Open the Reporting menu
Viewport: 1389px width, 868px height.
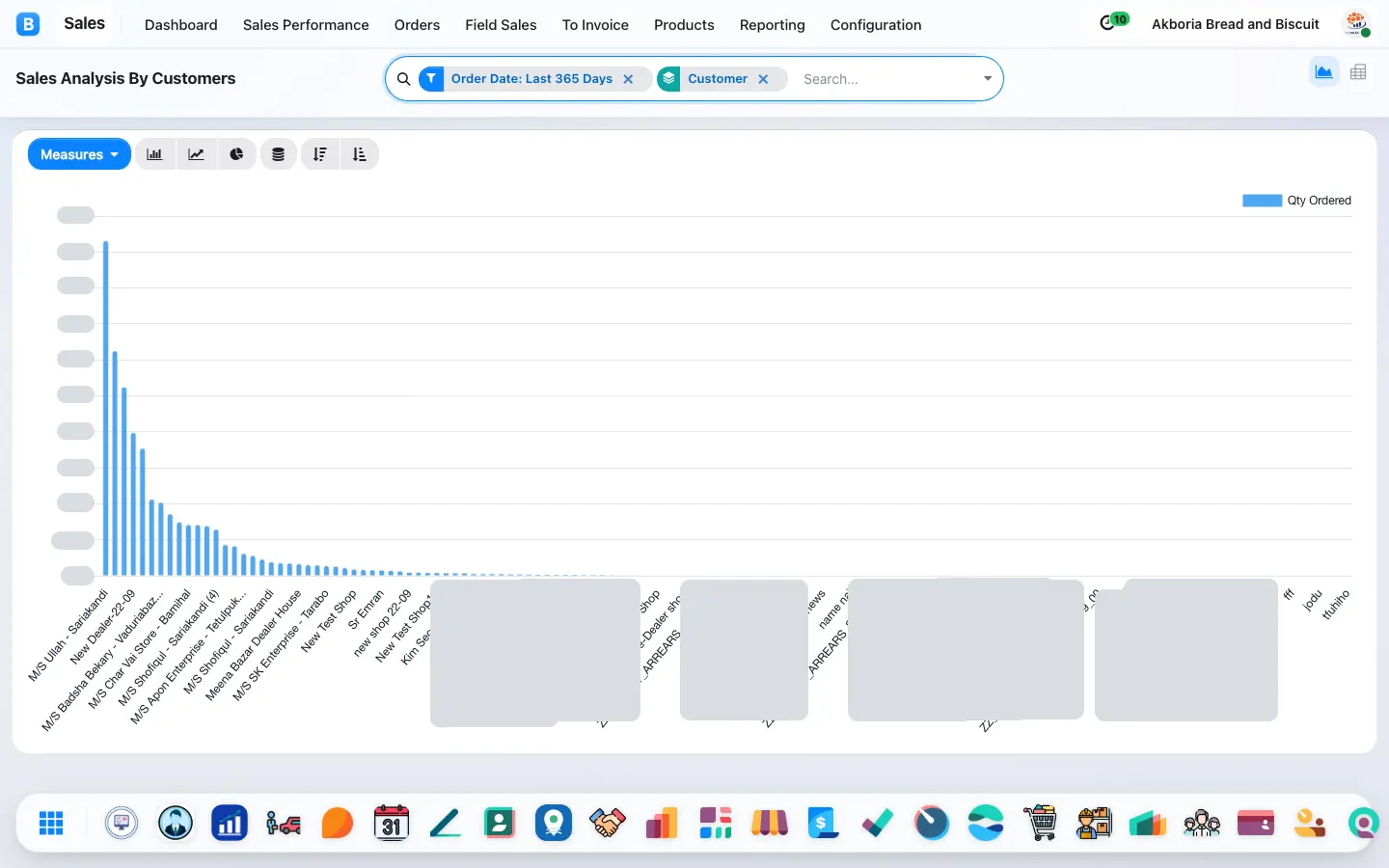click(x=772, y=25)
